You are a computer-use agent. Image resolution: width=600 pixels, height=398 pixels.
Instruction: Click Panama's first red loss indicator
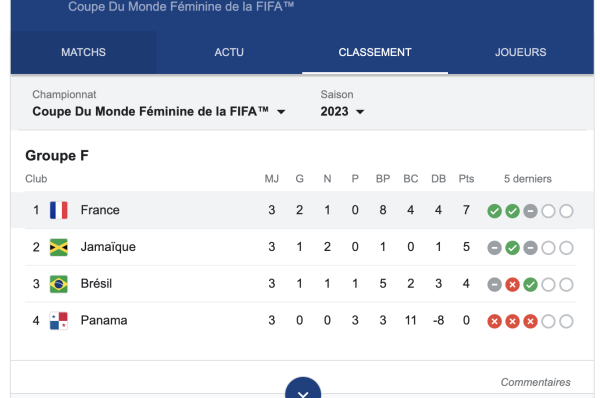pyautogui.click(x=494, y=321)
